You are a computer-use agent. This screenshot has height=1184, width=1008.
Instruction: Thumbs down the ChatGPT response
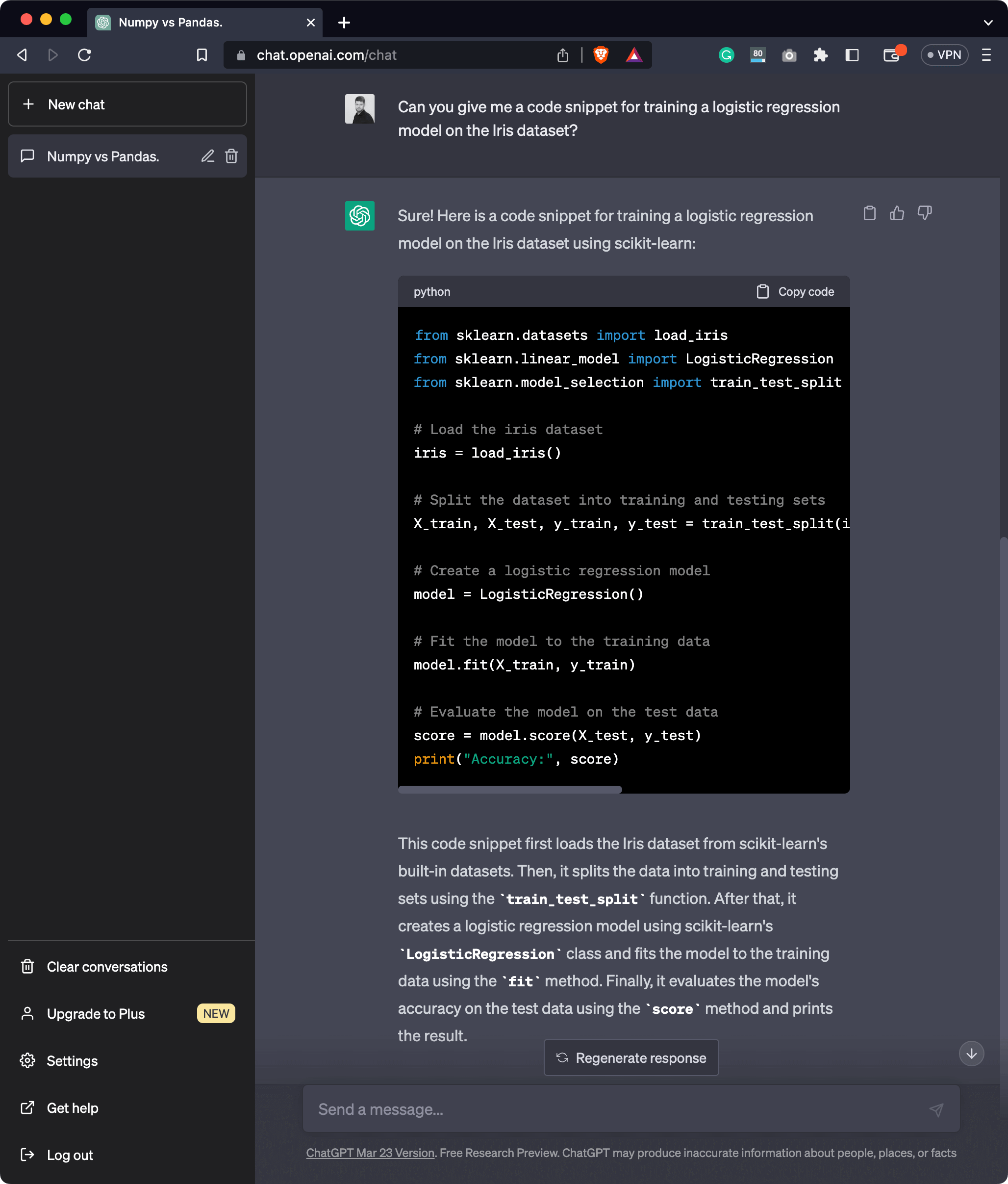(924, 213)
